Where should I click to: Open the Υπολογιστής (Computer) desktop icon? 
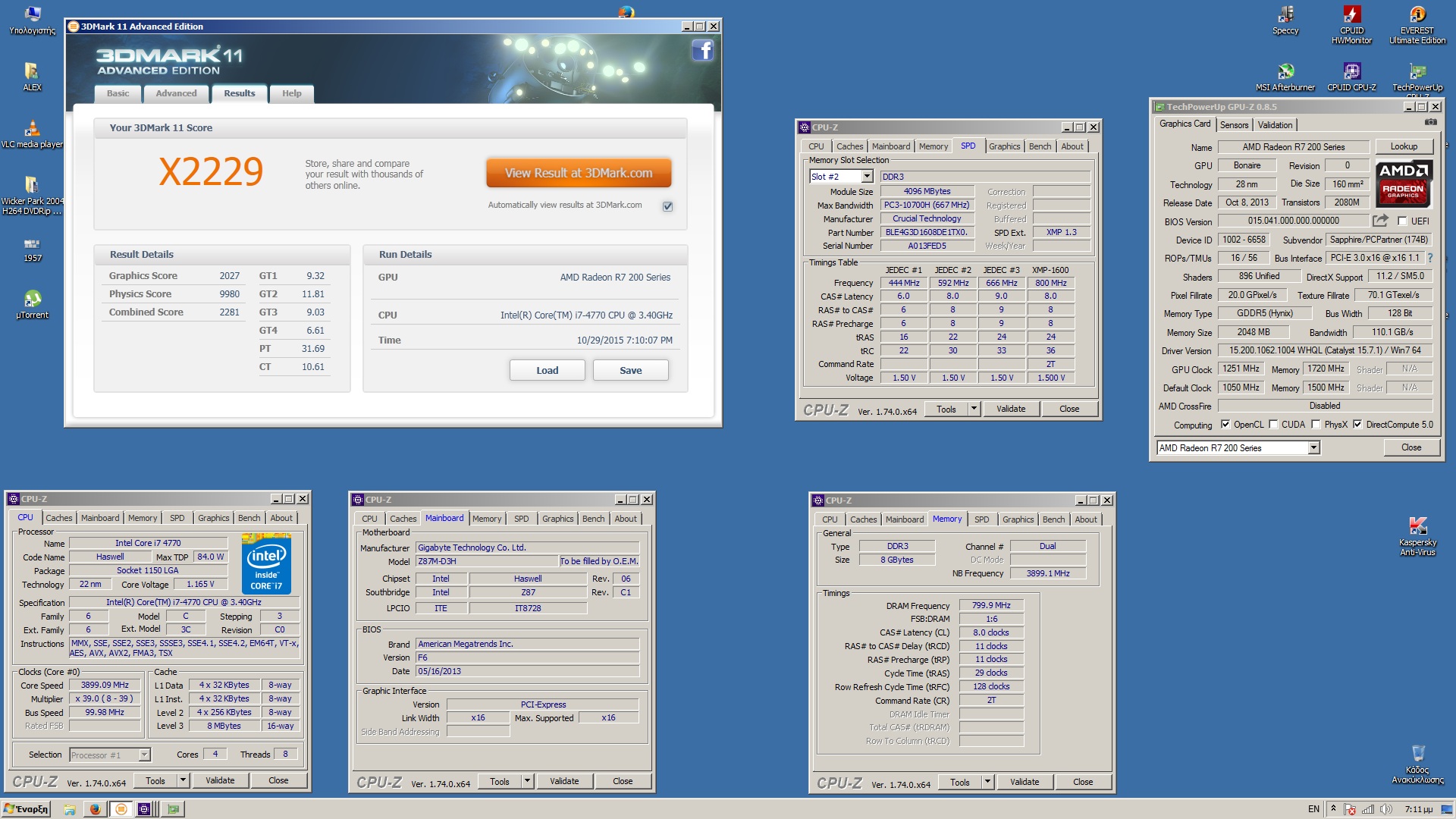(x=32, y=20)
